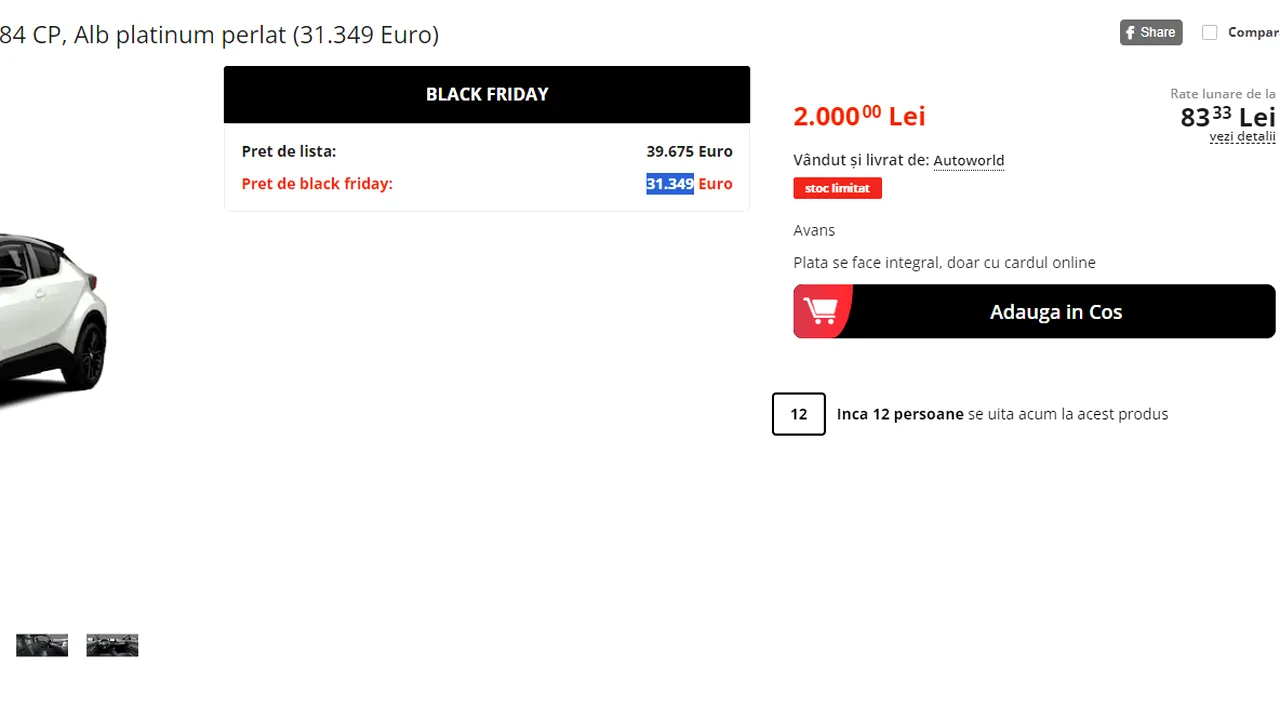Select the second interior thumbnail

pos(112,645)
